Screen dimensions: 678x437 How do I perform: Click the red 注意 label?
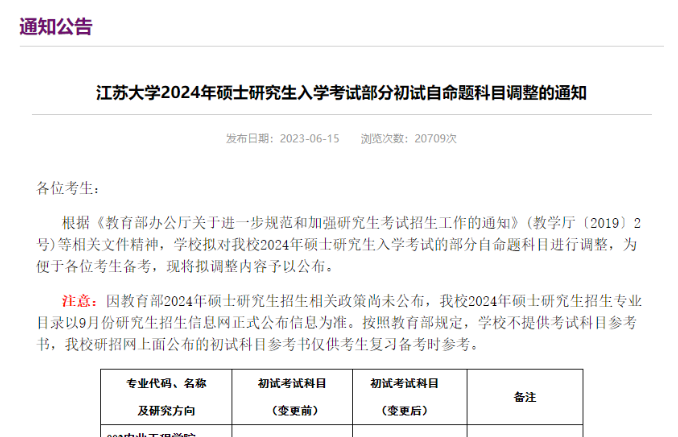click(x=80, y=301)
